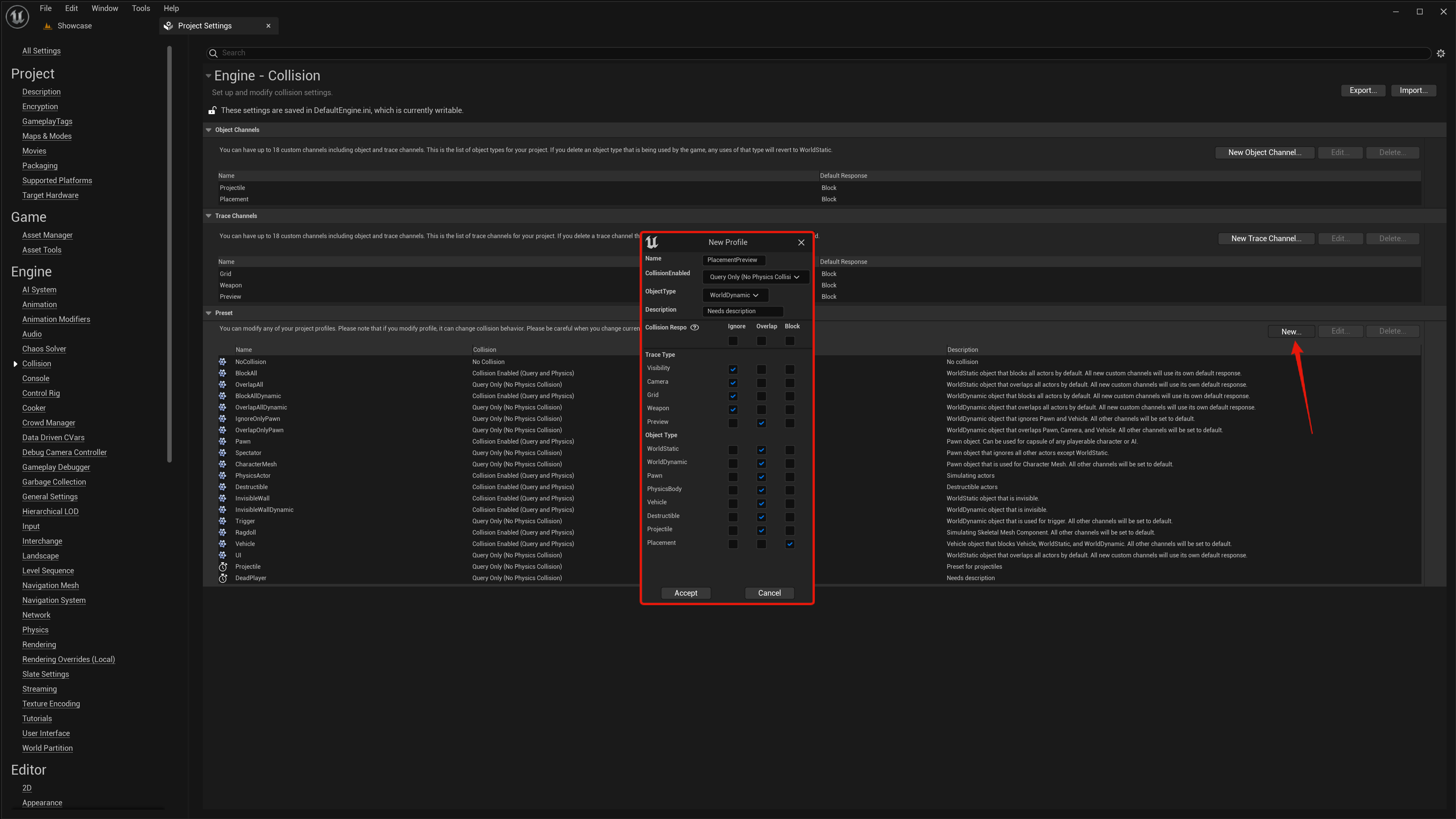
Task: Switch to the Showcase tab
Action: (x=74, y=26)
